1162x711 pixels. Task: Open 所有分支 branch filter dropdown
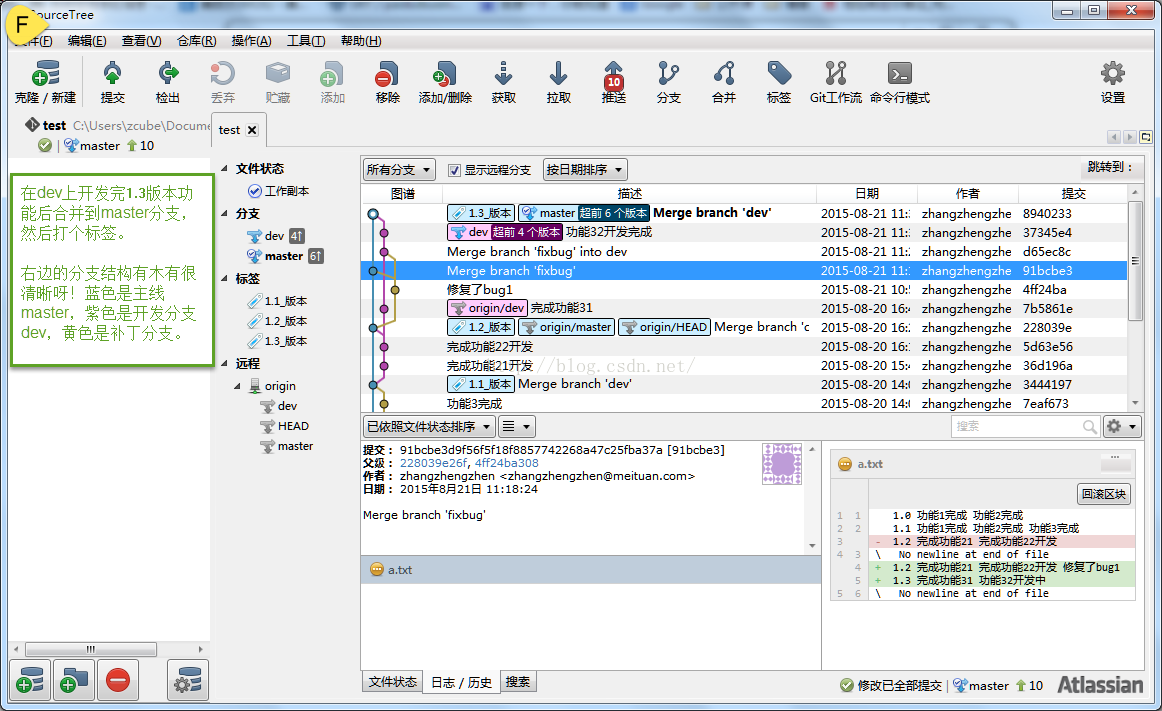[x=399, y=170]
